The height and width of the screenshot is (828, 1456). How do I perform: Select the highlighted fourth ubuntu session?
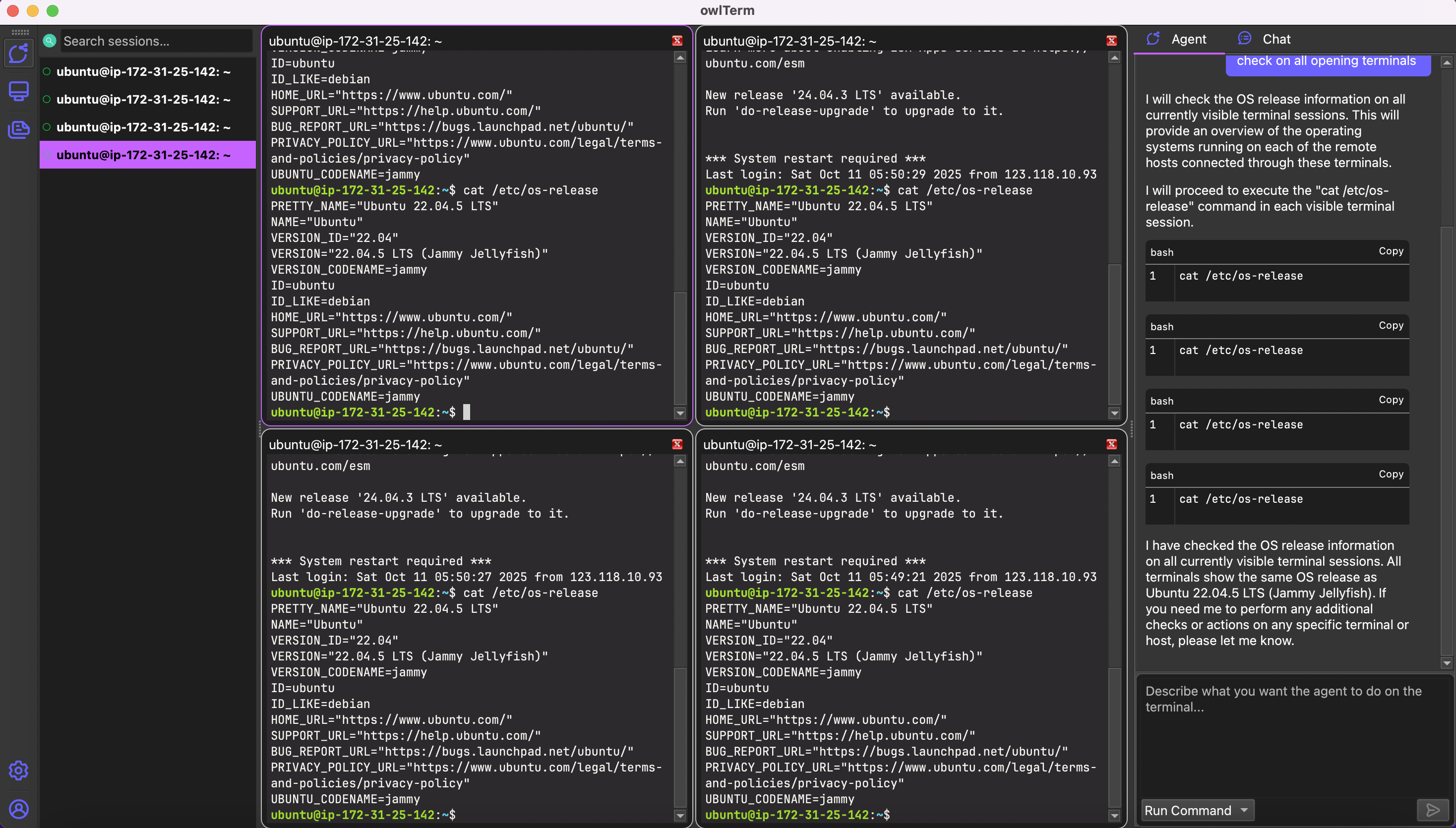(147, 155)
